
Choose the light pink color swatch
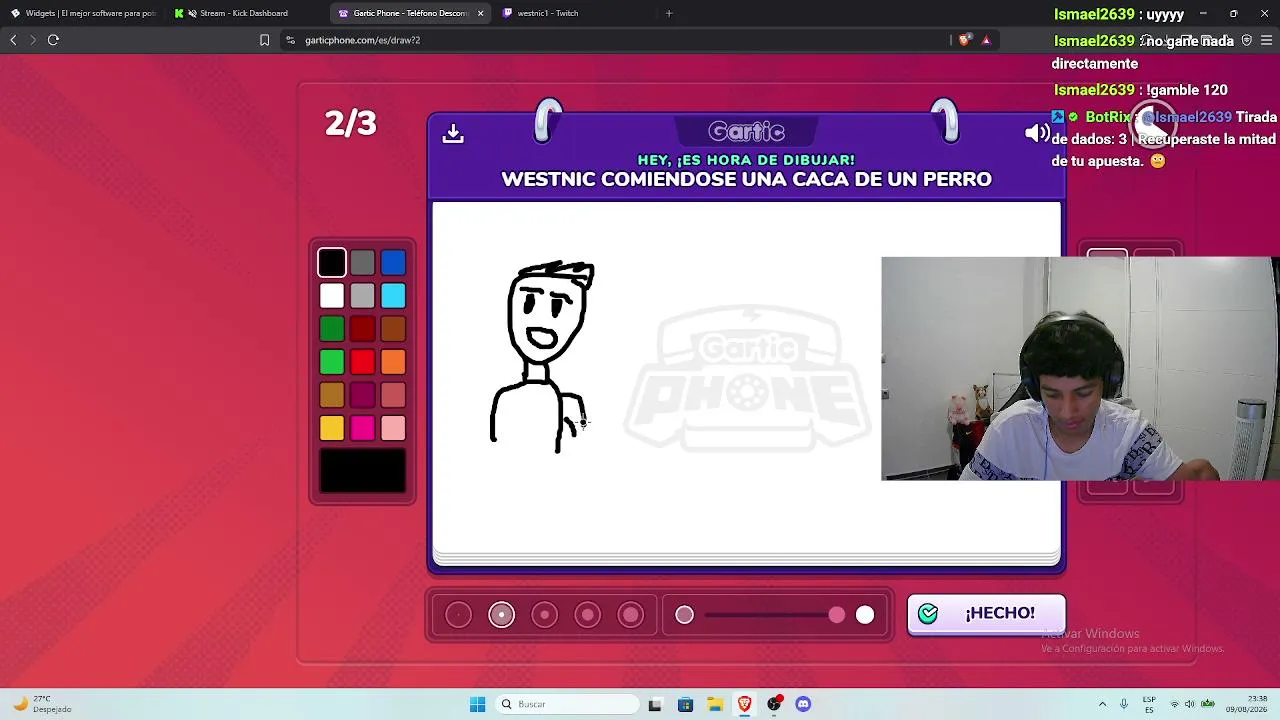(393, 428)
